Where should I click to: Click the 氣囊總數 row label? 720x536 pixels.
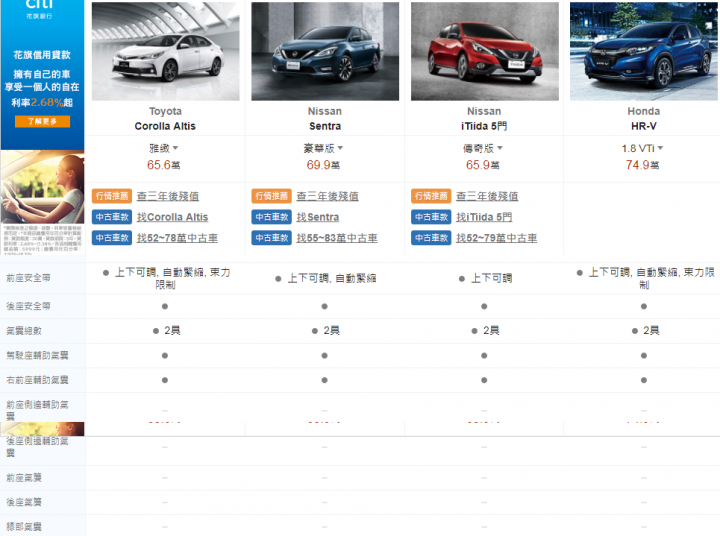click(23, 331)
